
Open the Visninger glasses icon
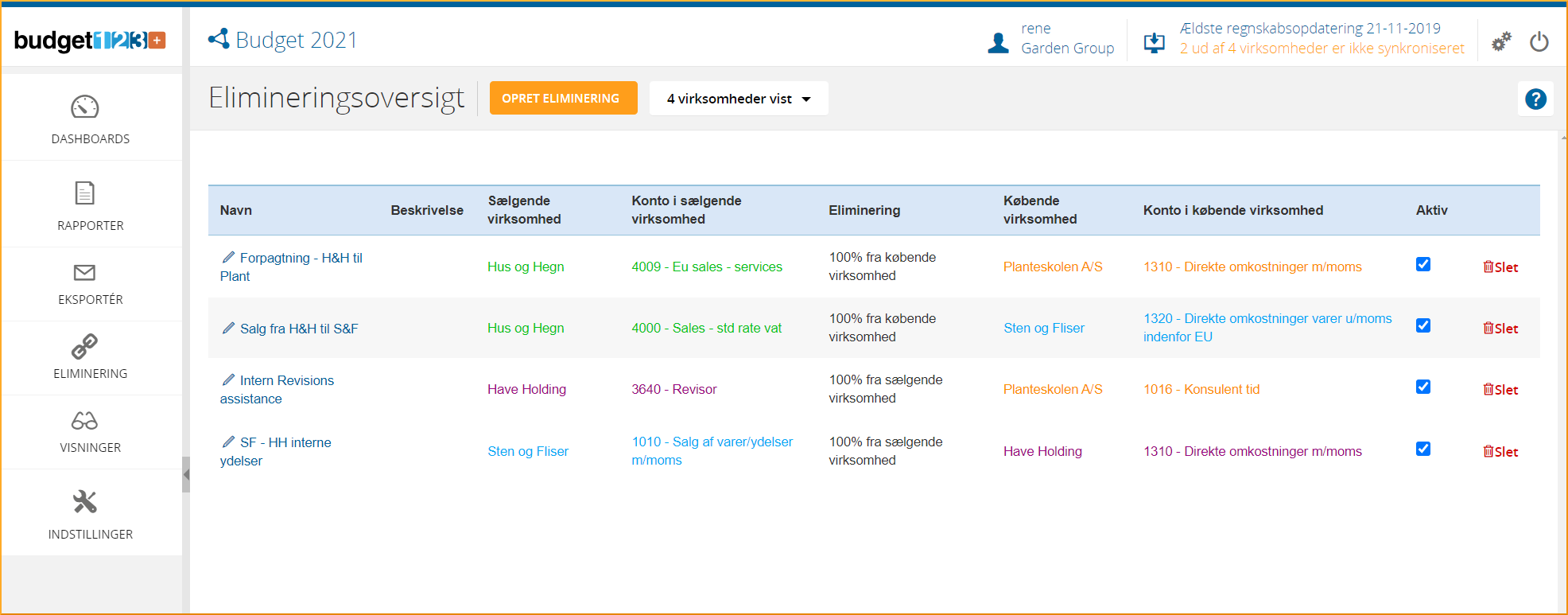tap(84, 421)
